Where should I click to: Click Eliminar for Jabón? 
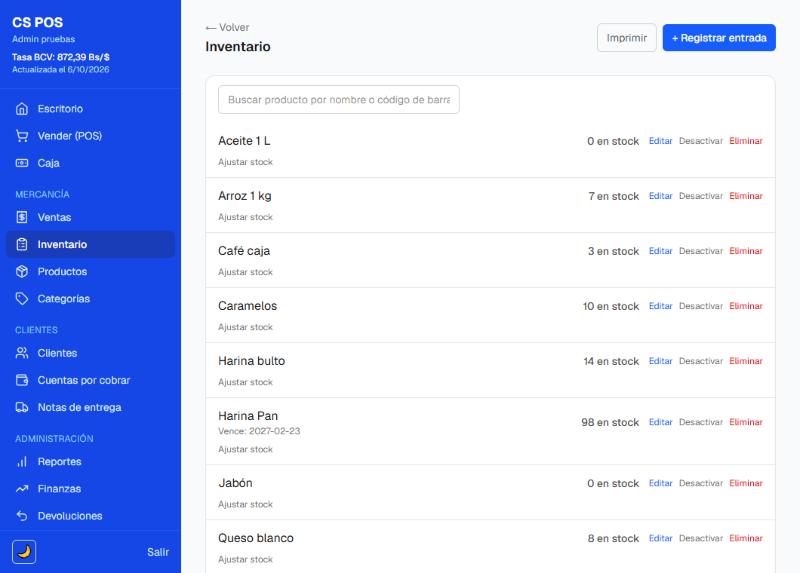[x=745, y=483]
